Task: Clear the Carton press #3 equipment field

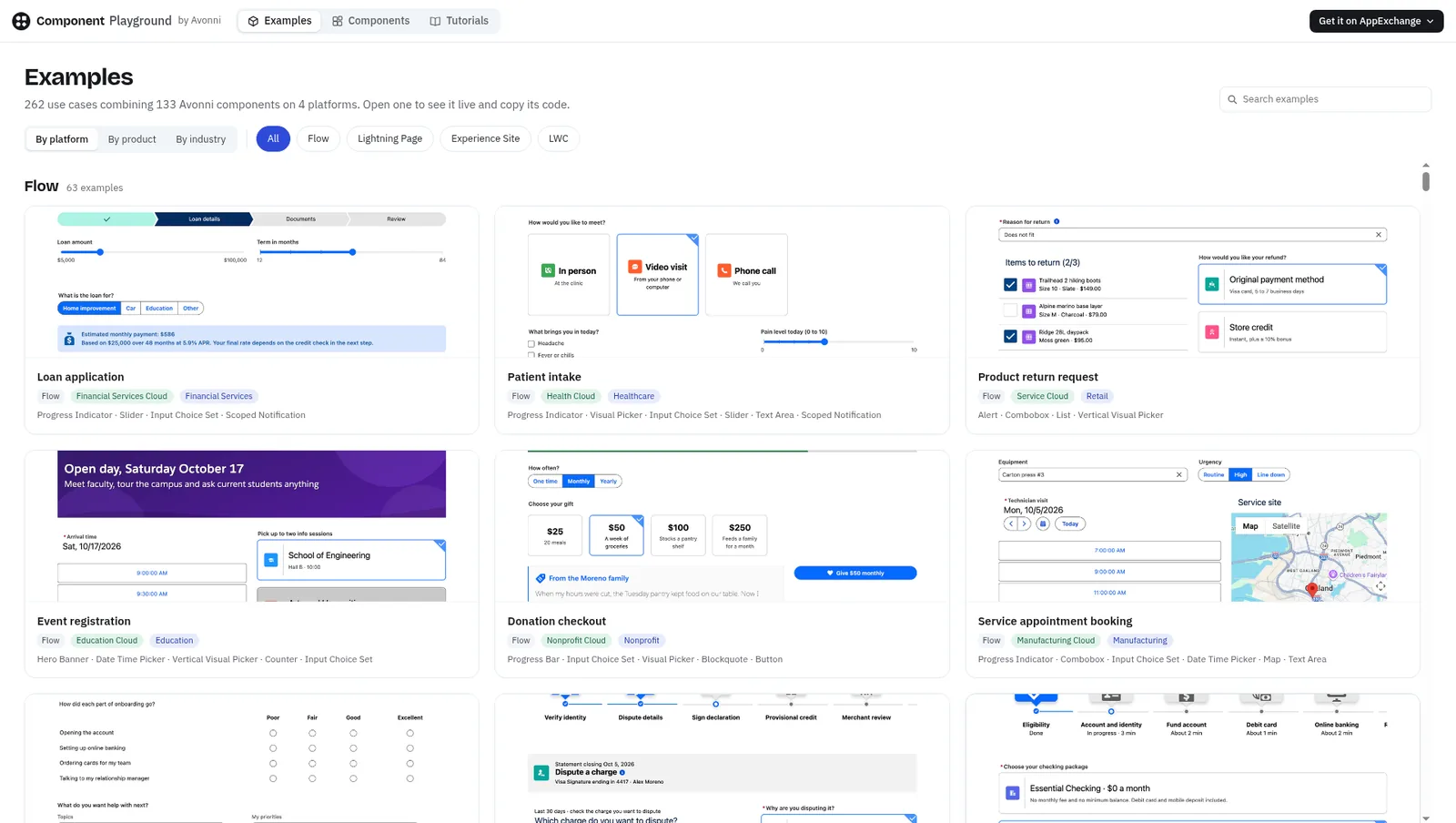Action: 1179,474
